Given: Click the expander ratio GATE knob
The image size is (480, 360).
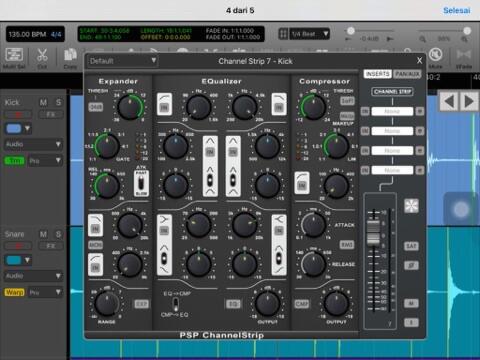Looking at the screenshot, I should tap(107, 146).
